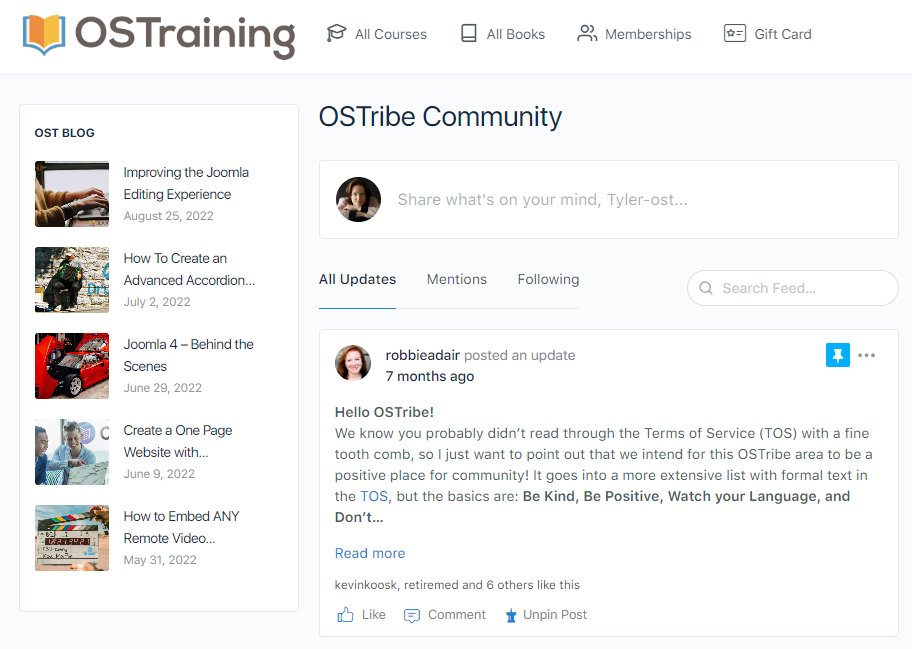Click the pin icon next to Unpin Post
Viewport: 912px width, 649px height.
point(511,615)
